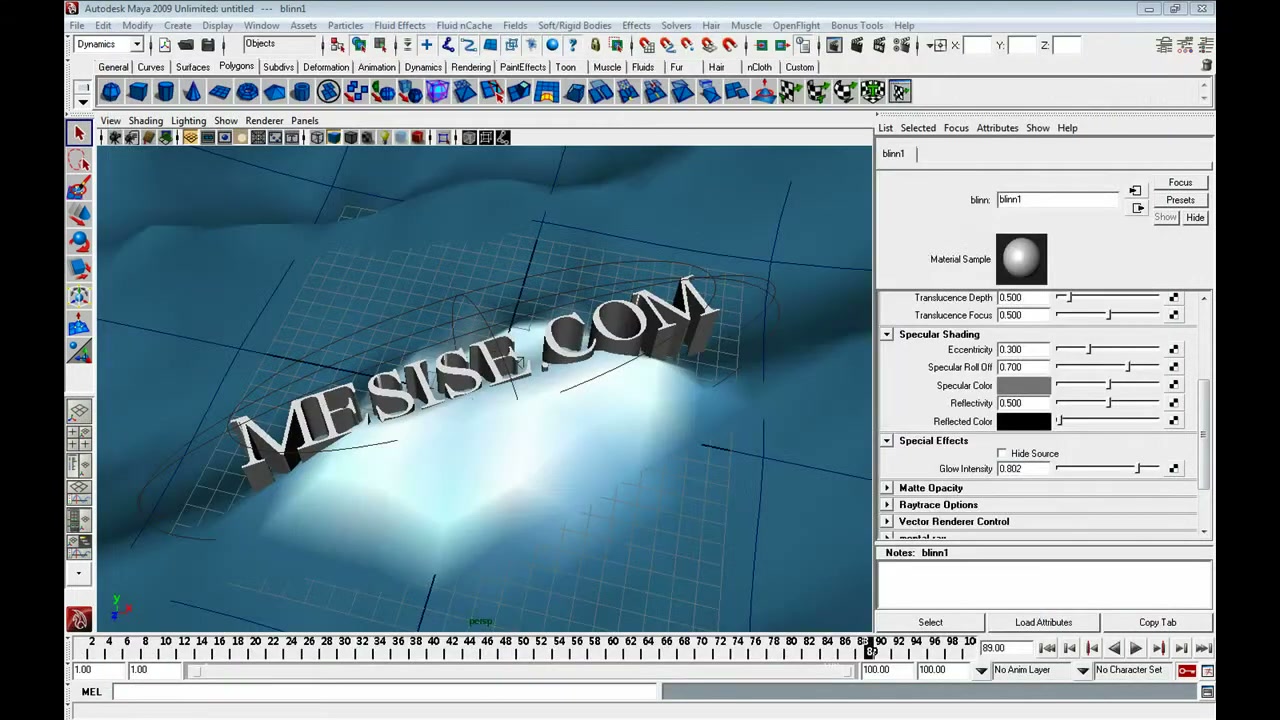Click the Save scene icon
This screenshot has width=1280, height=720.
208,45
